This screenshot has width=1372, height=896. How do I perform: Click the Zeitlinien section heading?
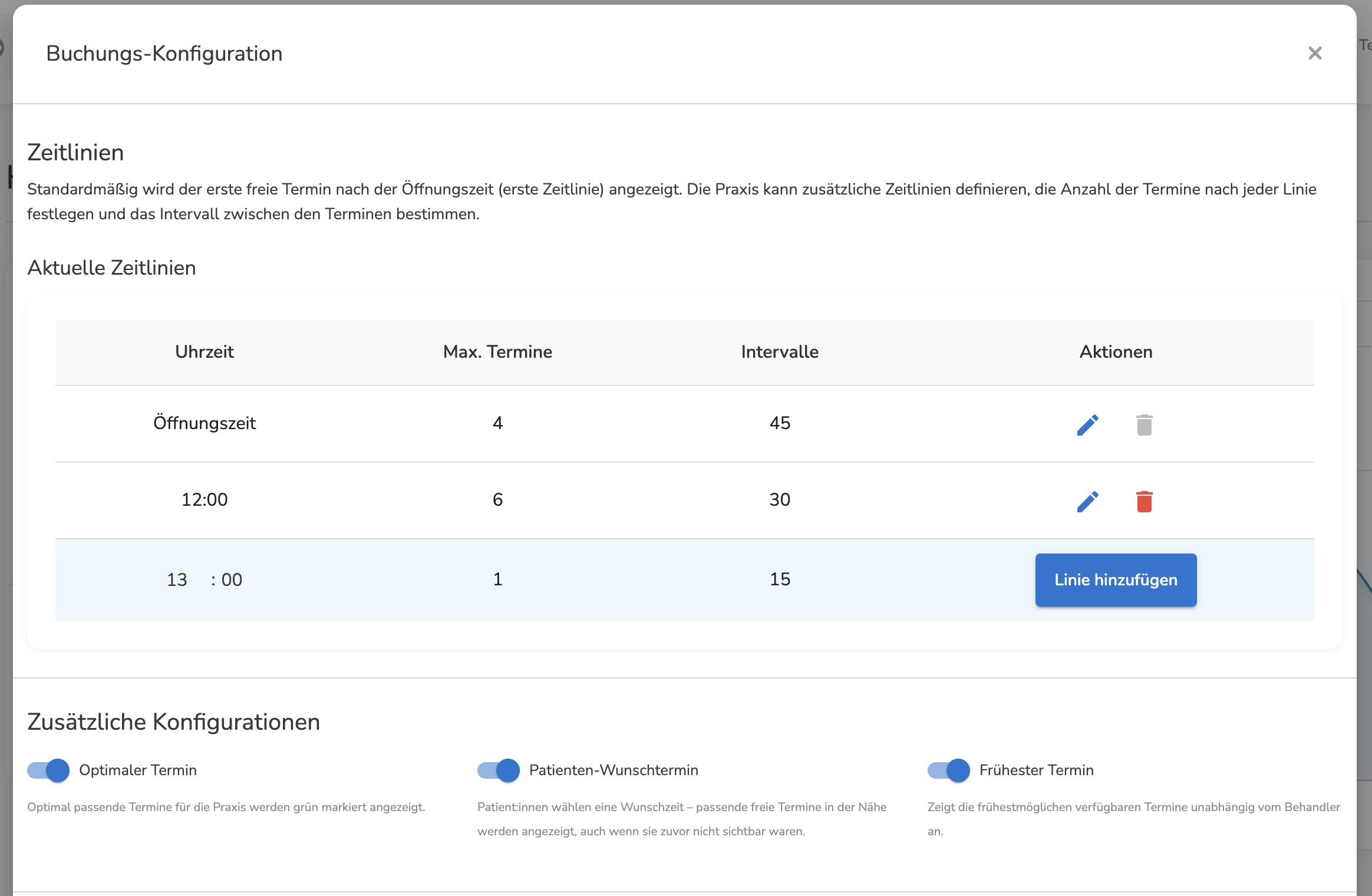click(x=75, y=153)
